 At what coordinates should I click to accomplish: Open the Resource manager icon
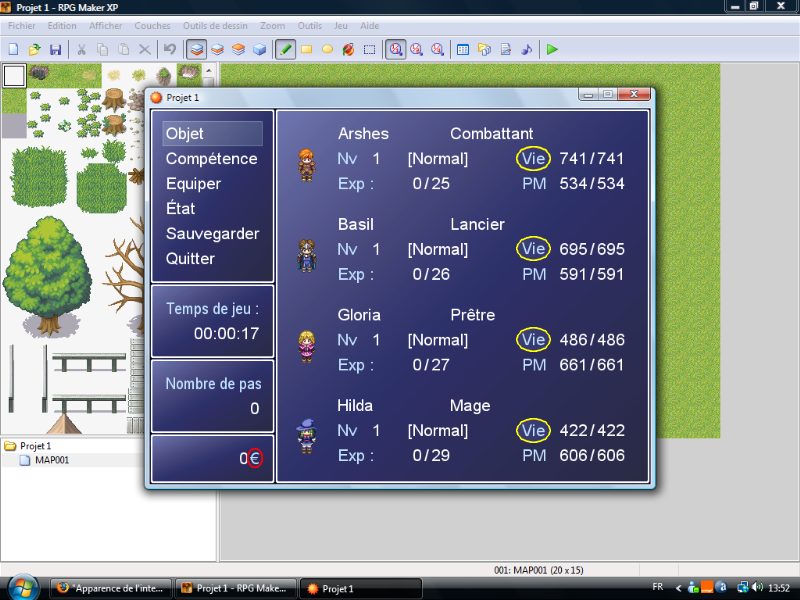coord(484,49)
